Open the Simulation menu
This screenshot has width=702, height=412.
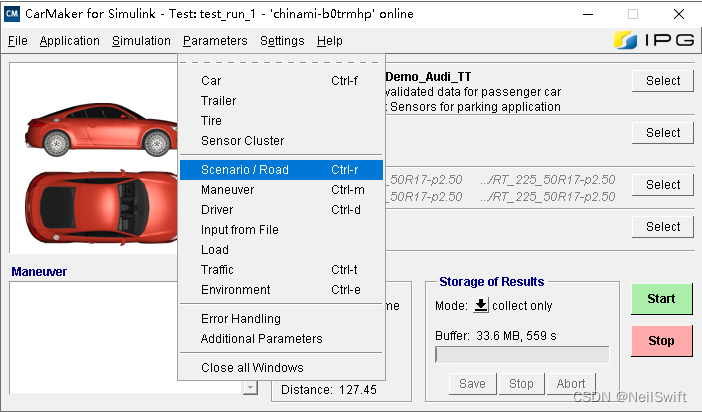(x=141, y=41)
